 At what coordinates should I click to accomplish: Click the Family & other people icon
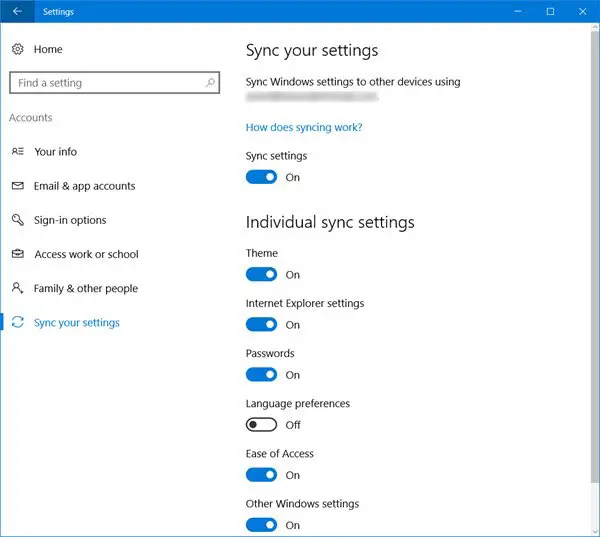point(17,288)
